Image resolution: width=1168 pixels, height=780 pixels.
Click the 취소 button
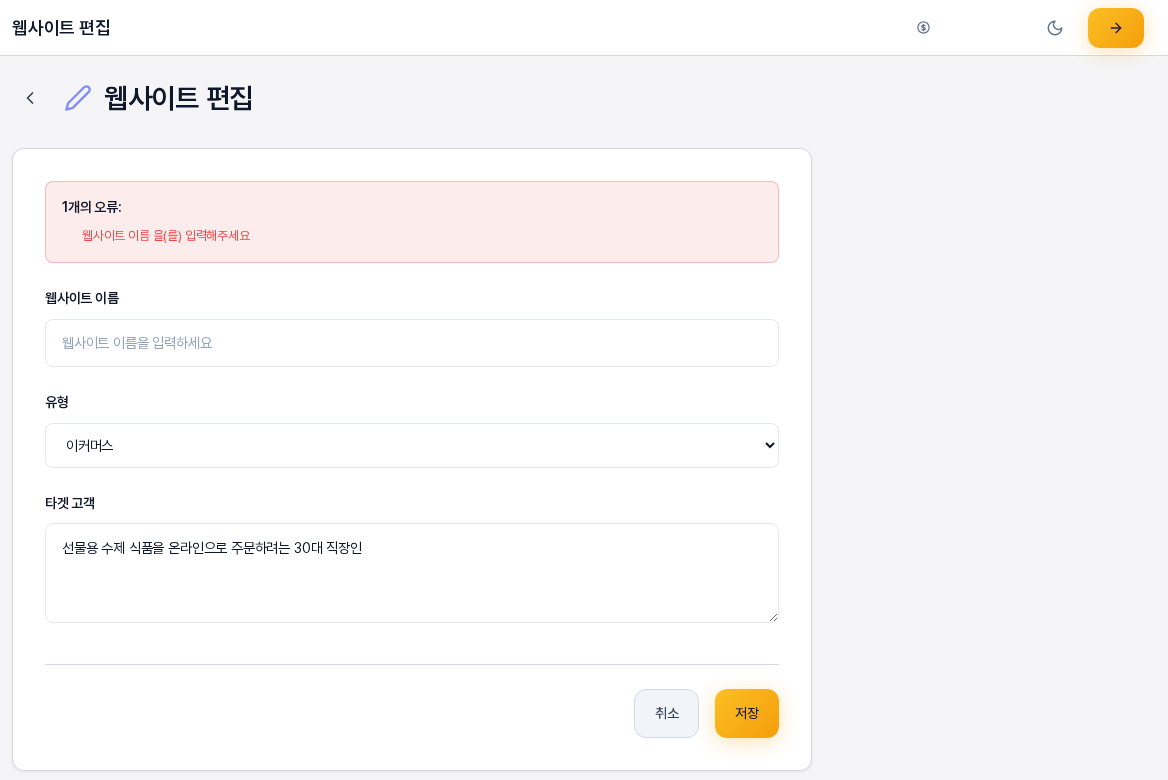[x=666, y=714]
